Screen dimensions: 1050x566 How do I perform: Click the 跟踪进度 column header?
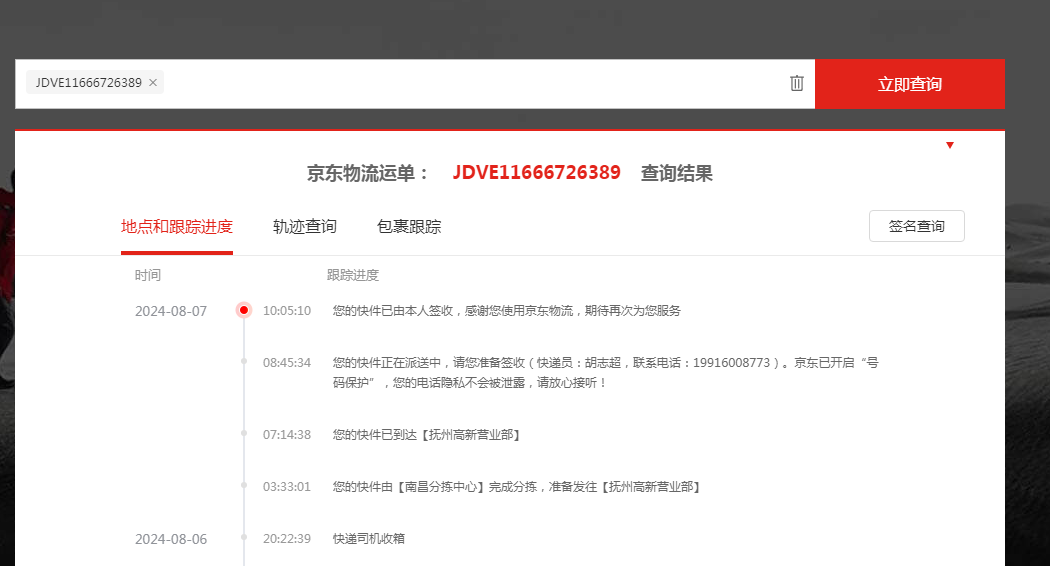click(353, 275)
